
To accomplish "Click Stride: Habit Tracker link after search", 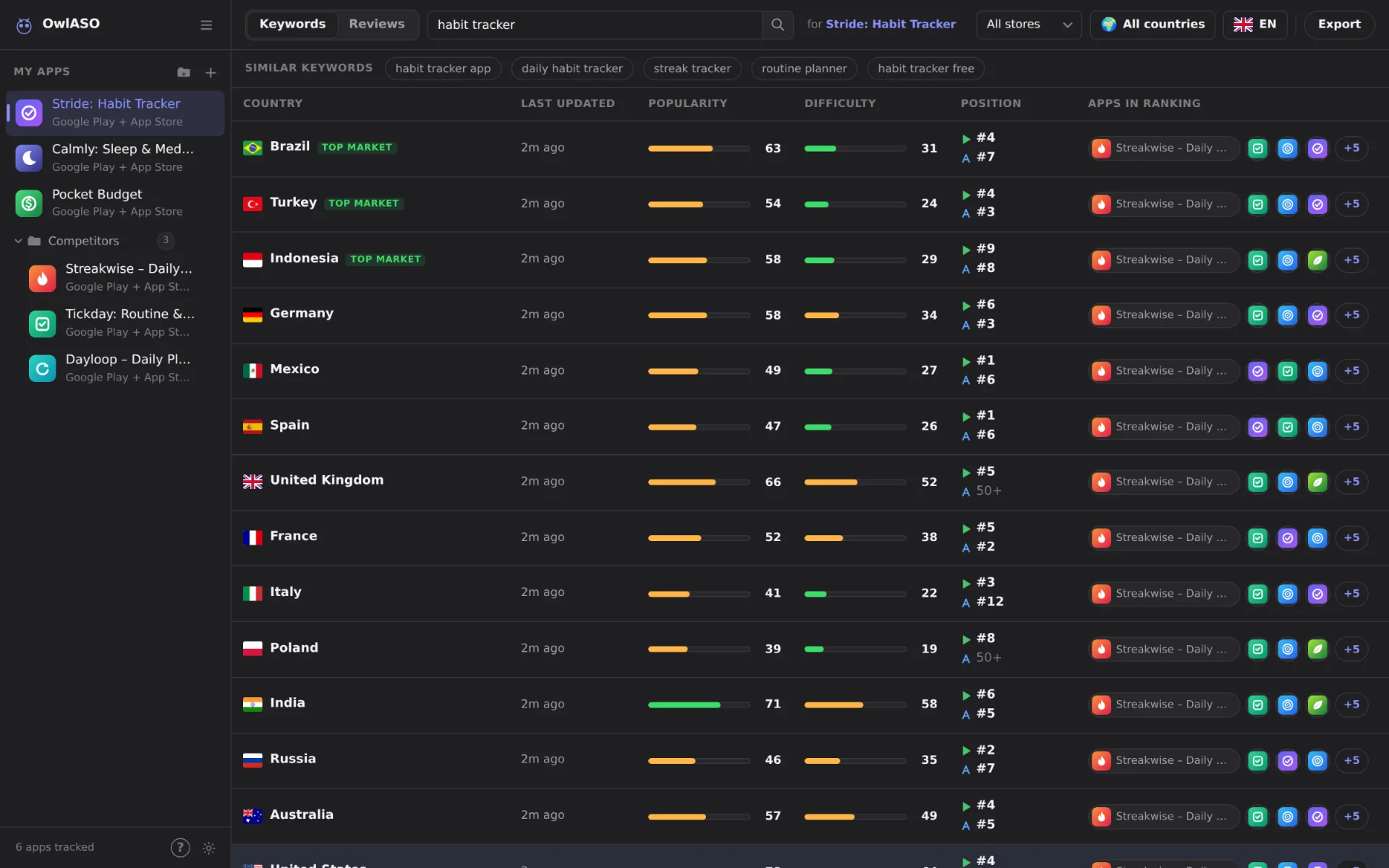I will coord(891,25).
